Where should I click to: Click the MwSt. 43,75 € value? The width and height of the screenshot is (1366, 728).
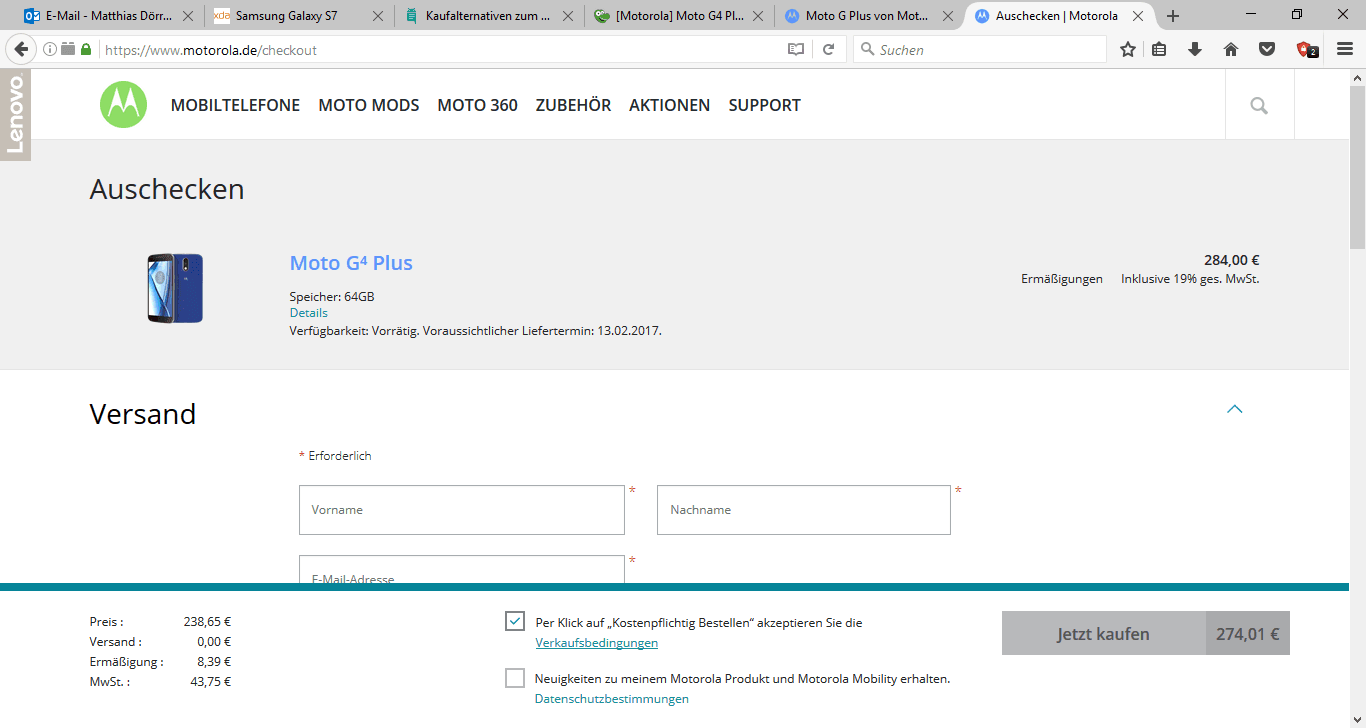coord(211,682)
